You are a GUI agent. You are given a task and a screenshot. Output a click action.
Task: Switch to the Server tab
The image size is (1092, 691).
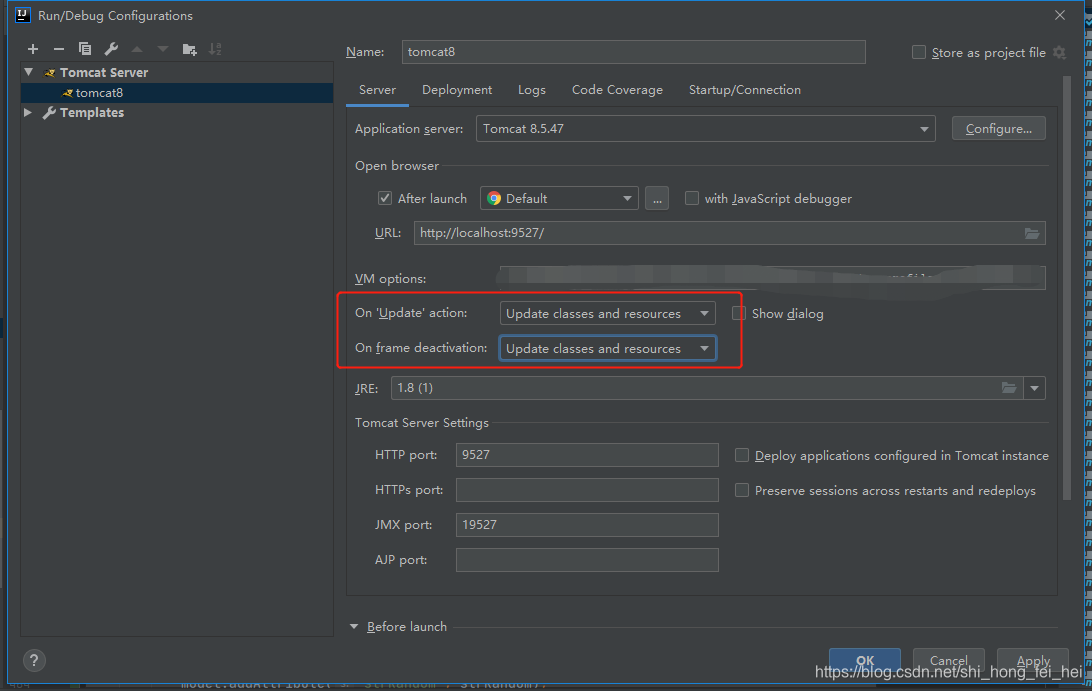[x=377, y=90]
